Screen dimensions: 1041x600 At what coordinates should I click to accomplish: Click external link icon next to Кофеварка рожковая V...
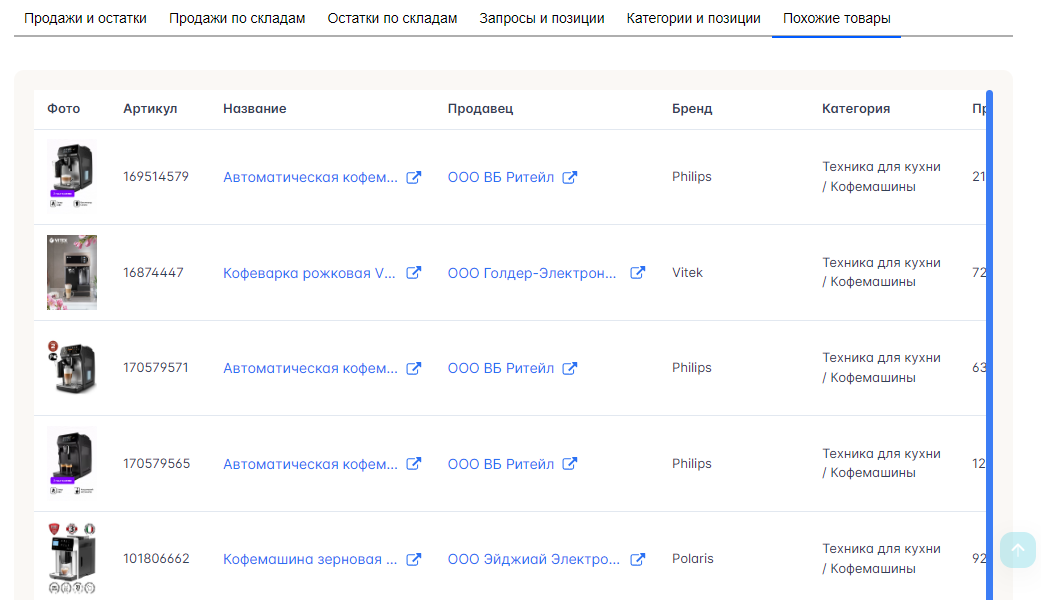[x=414, y=273]
